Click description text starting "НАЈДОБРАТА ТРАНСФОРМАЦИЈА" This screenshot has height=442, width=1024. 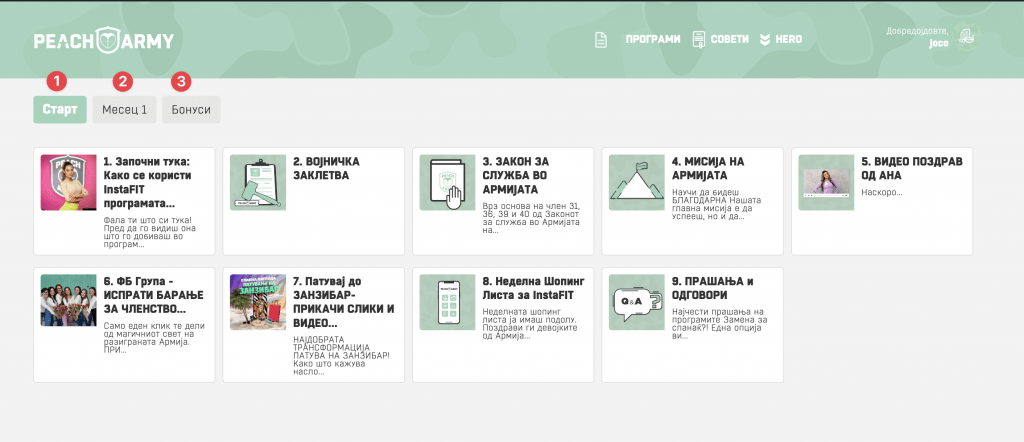pyautogui.click(x=341, y=356)
